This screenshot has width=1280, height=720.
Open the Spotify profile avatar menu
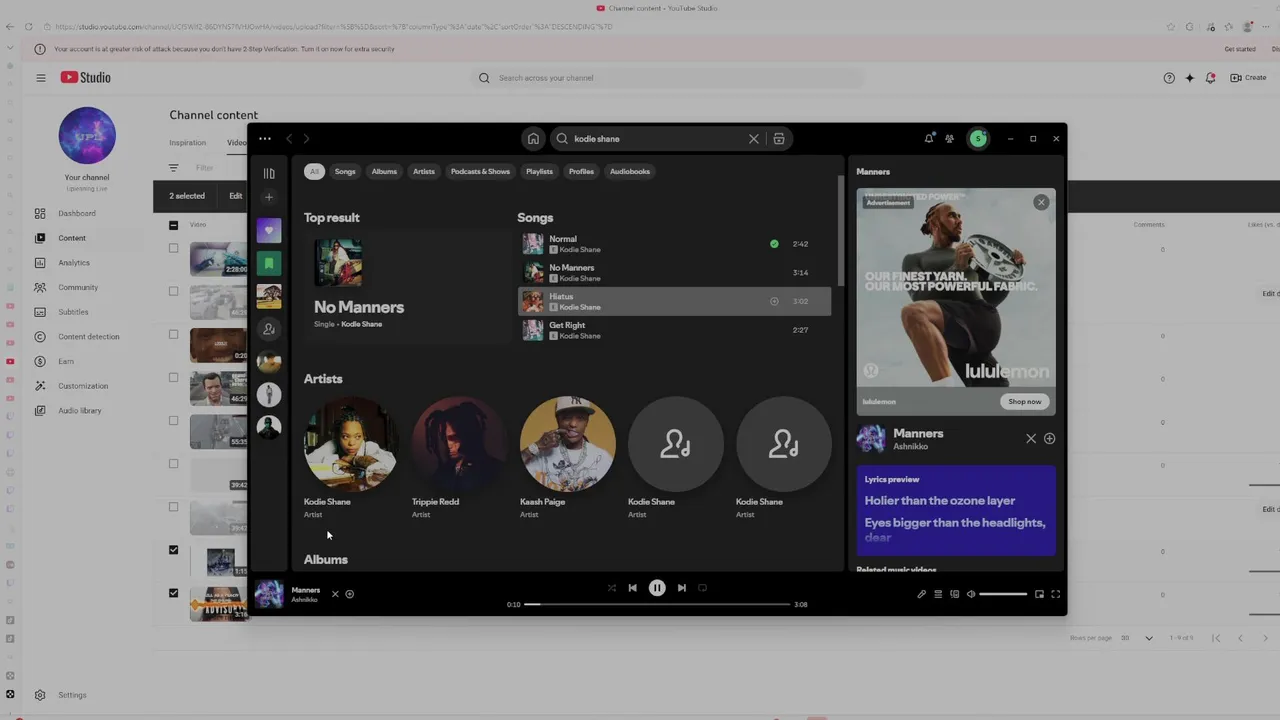click(x=978, y=139)
